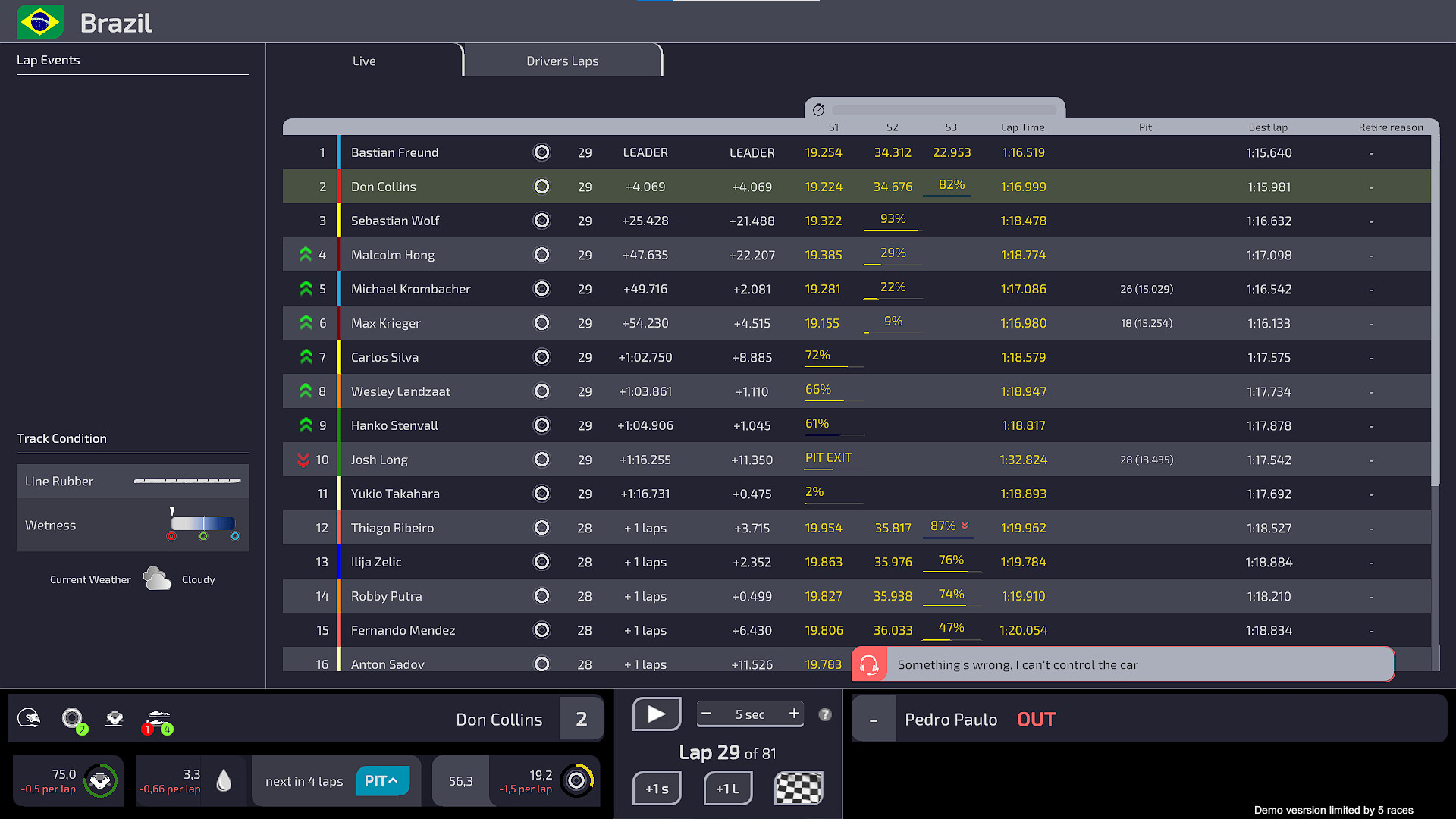The image size is (1456, 819).
Task: Switch to the Drivers Laps tab
Action: pos(562,61)
